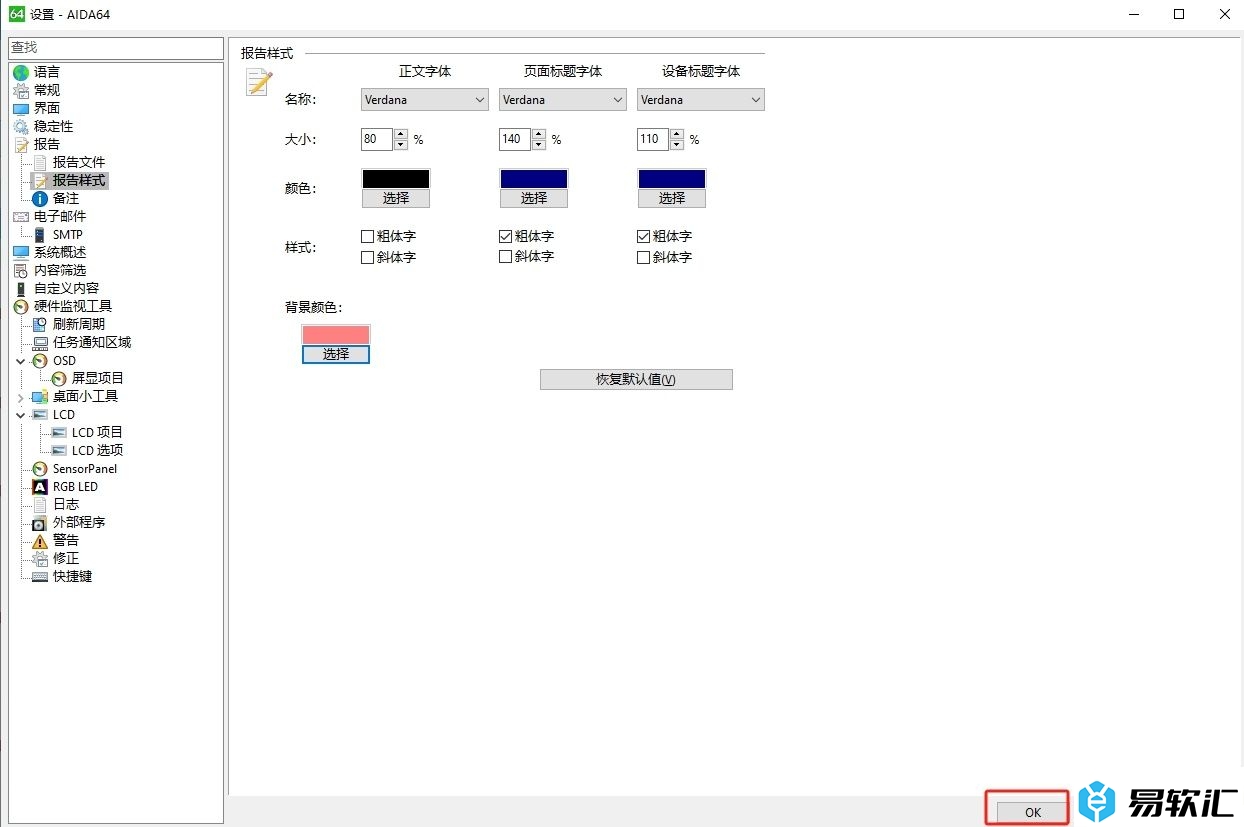
Task: Click the report icon beside 报告
Action: pyautogui.click(x=21, y=144)
